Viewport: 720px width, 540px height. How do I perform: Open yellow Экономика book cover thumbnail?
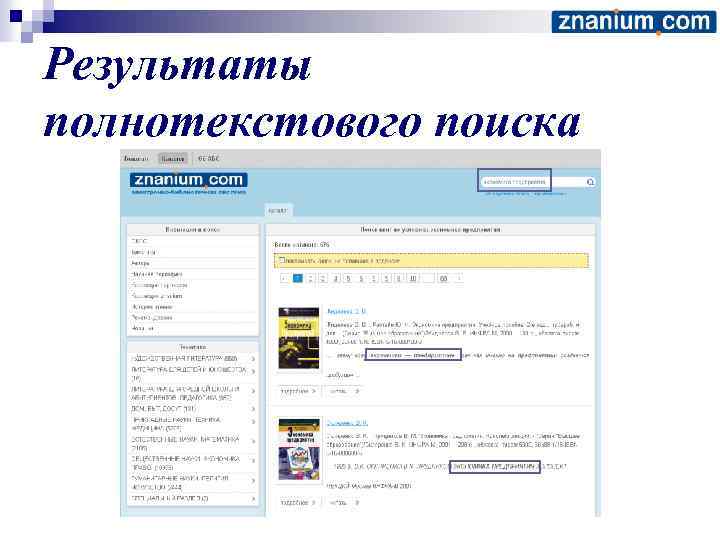pyautogui.click(x=298, y=338)
